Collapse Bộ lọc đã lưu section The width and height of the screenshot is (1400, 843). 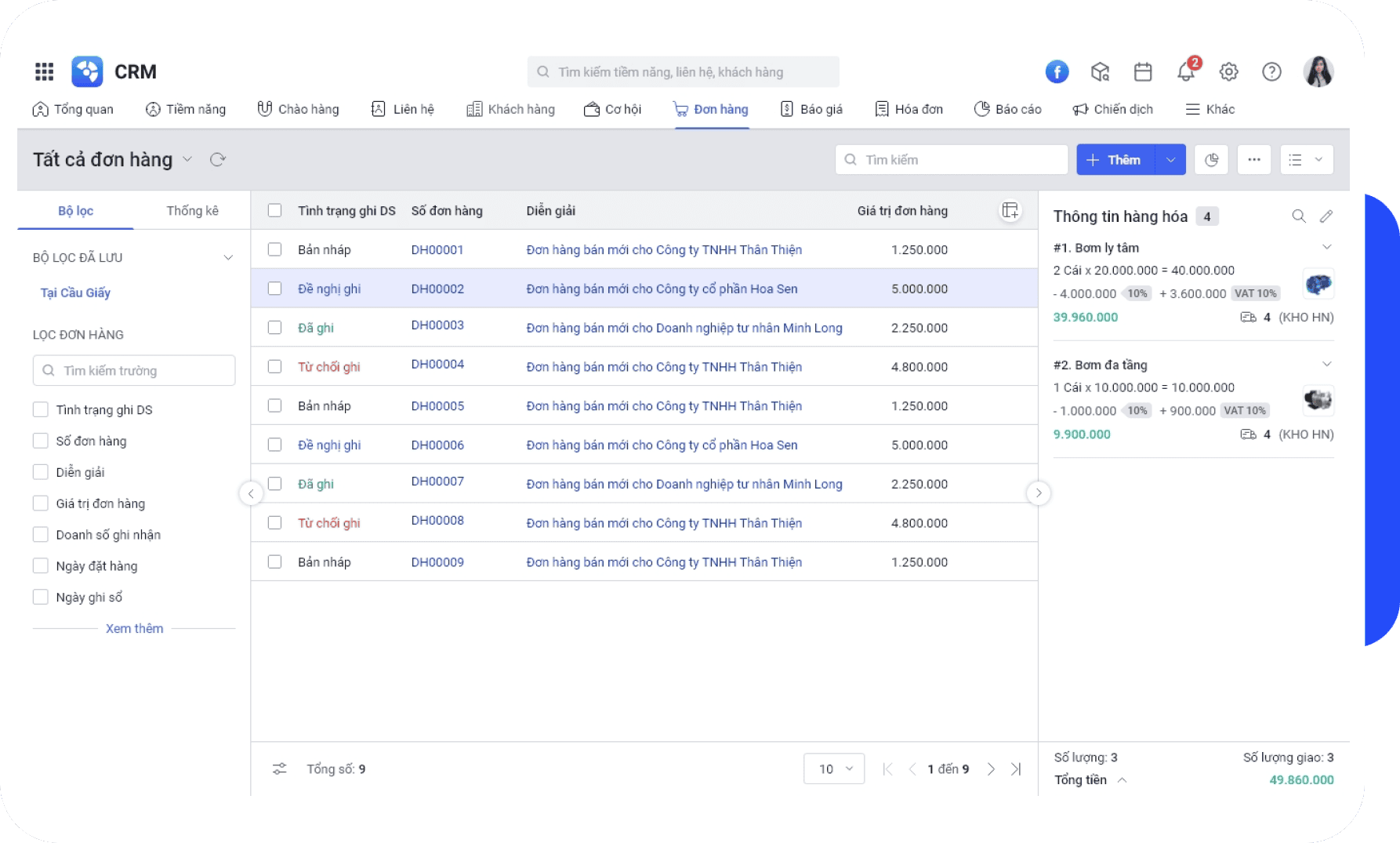pyautogui.click(x=228, y=257)
